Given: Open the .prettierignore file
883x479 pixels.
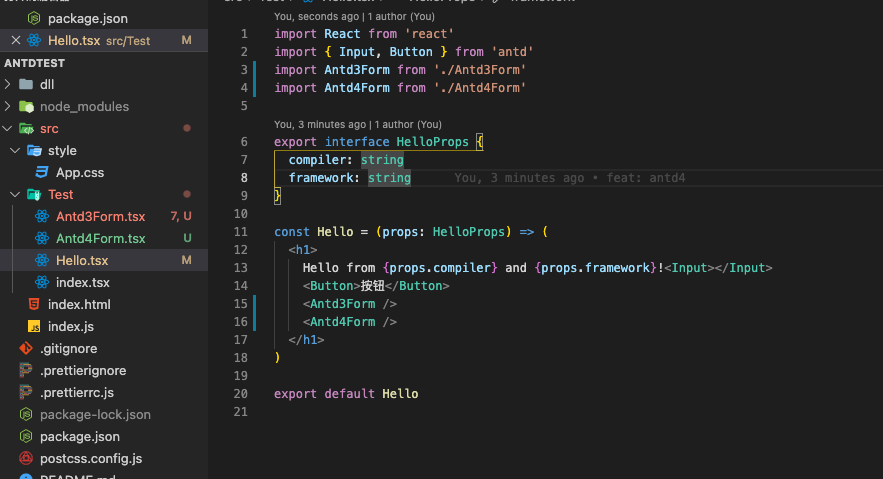Looking at the screenshot, I should [x=83, y=370].
